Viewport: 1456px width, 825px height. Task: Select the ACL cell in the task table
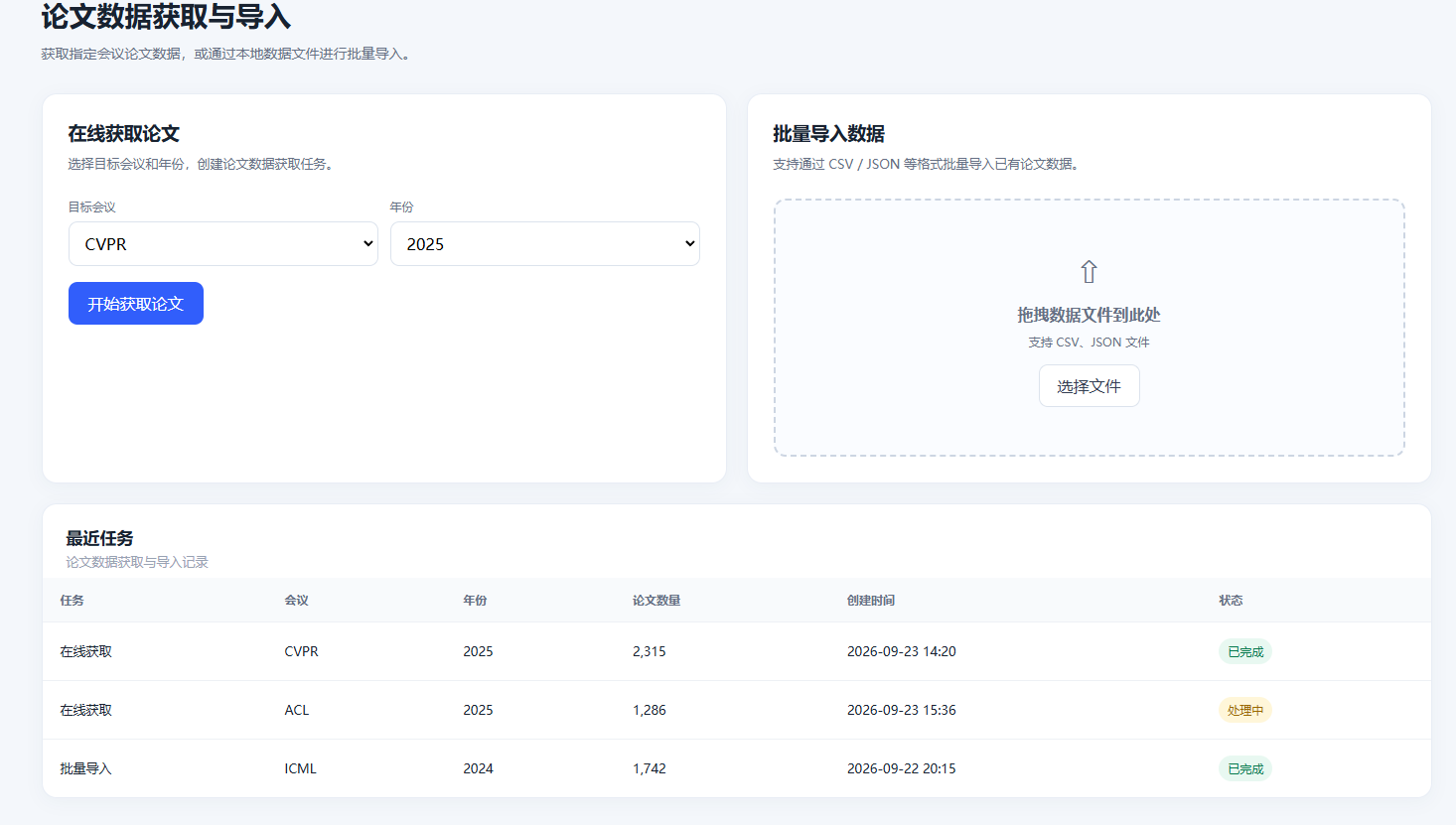point(297,710)
